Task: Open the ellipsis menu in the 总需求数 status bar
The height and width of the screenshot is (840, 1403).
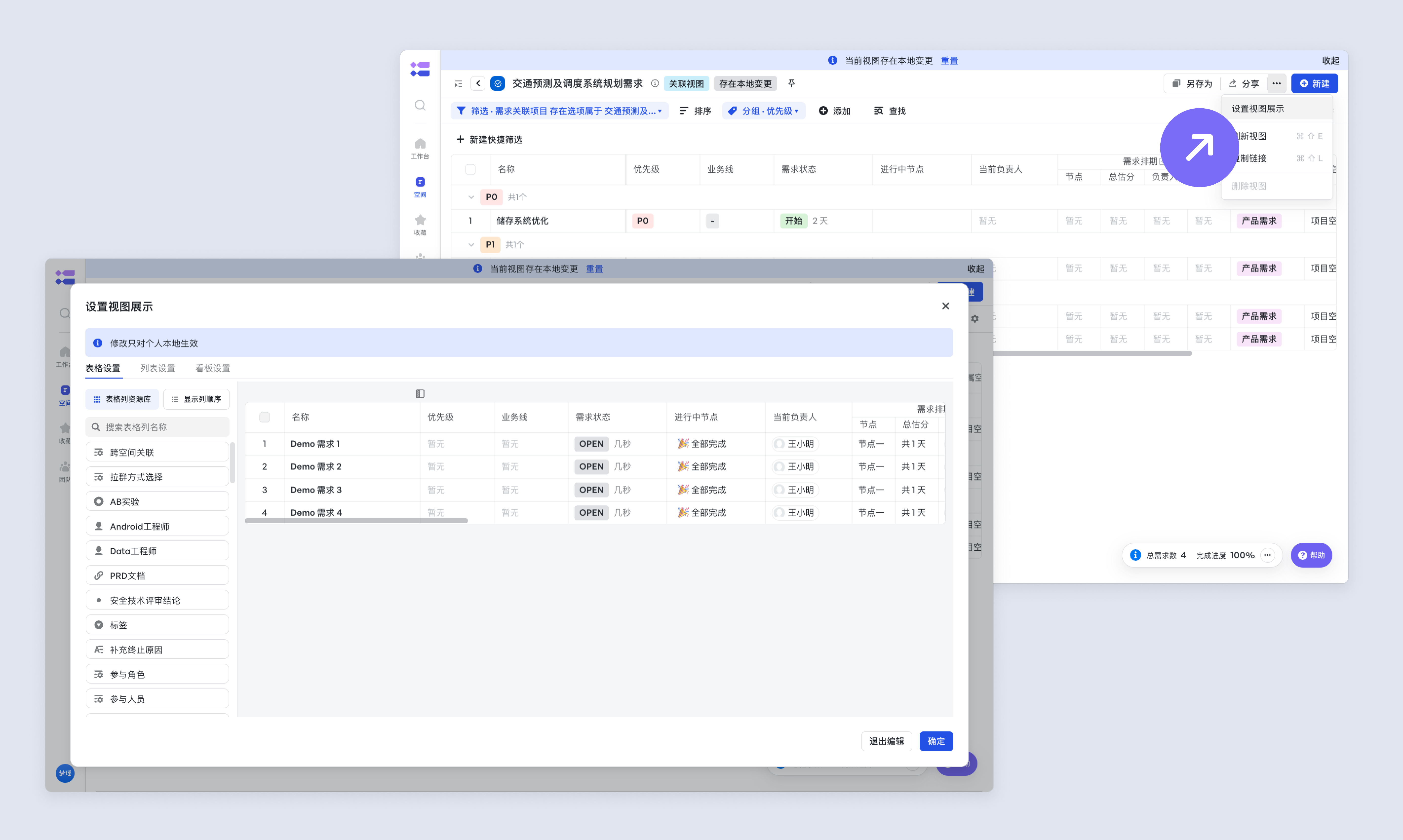Action: pyautogui.click(x=1267, y=555)
